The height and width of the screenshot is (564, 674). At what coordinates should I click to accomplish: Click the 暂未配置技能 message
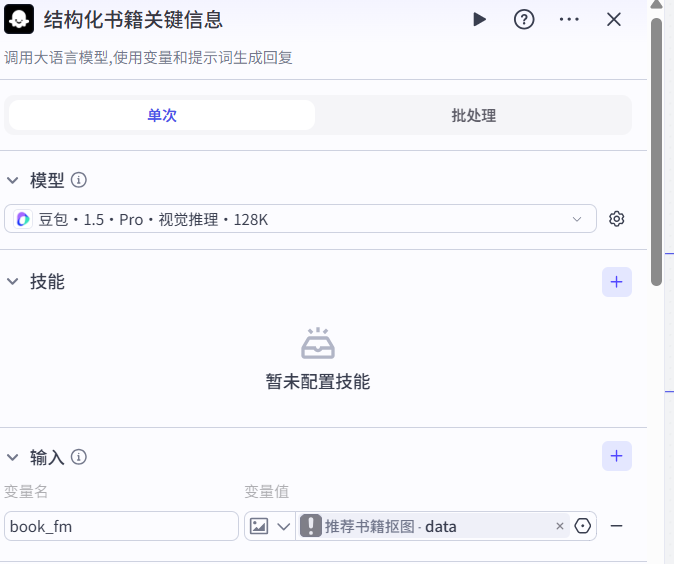[x=318, y=382]
